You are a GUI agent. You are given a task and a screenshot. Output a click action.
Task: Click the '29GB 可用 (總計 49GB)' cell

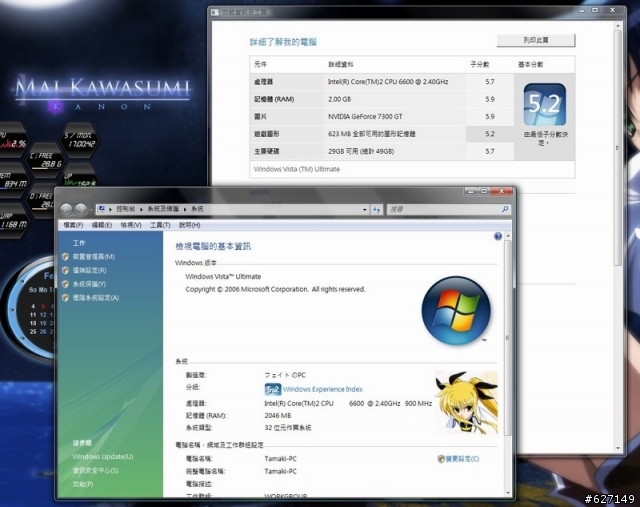pos(361,151)
